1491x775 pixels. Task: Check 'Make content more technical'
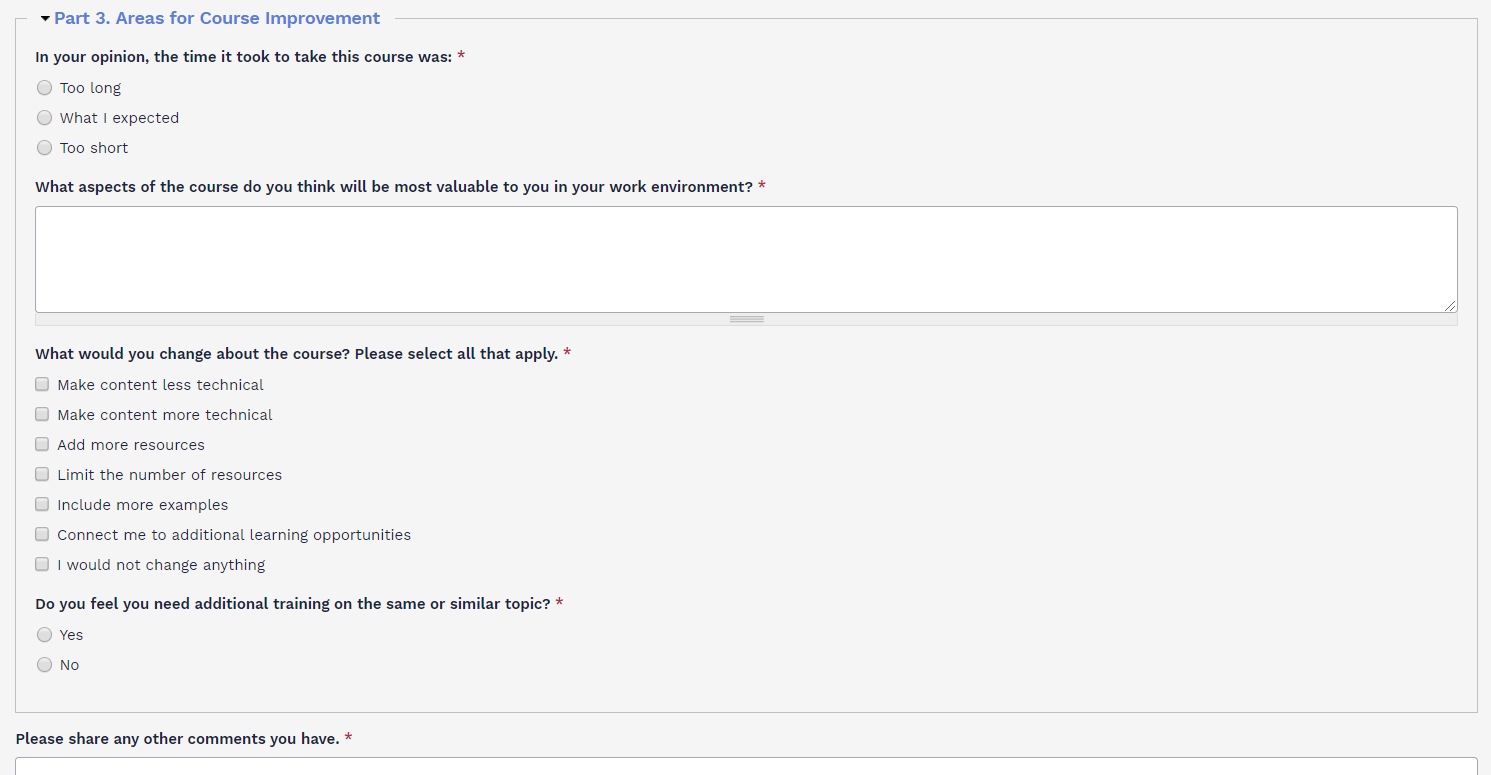coord(42,414)
